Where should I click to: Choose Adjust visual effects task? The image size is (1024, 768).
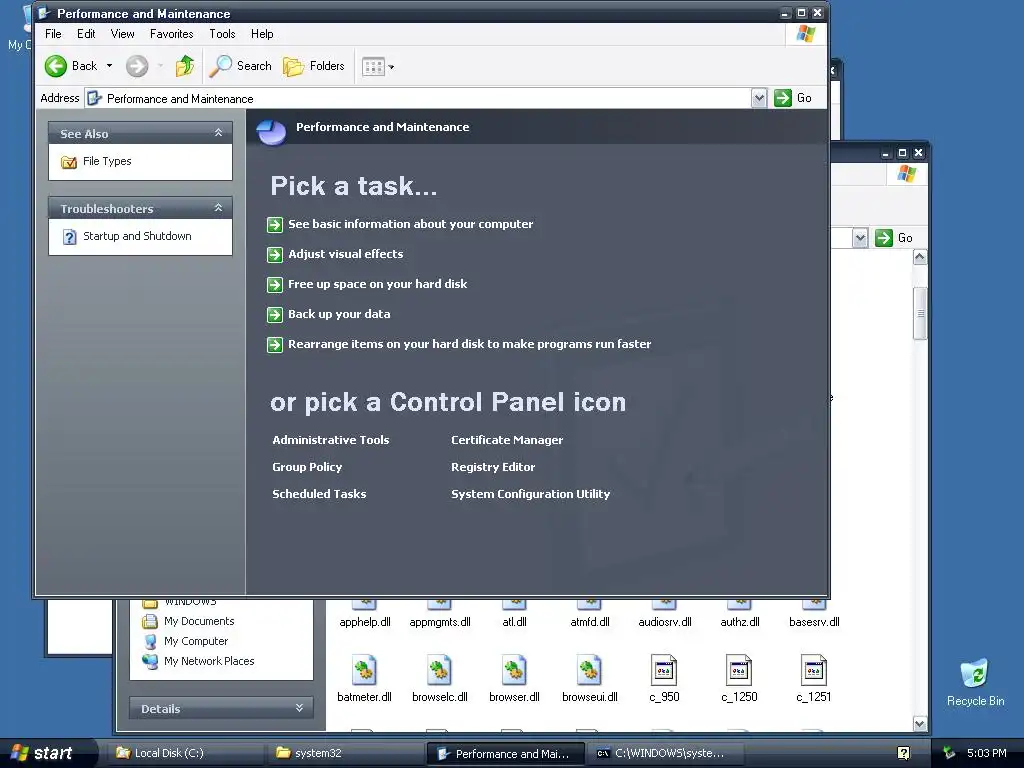coord(345,254)
